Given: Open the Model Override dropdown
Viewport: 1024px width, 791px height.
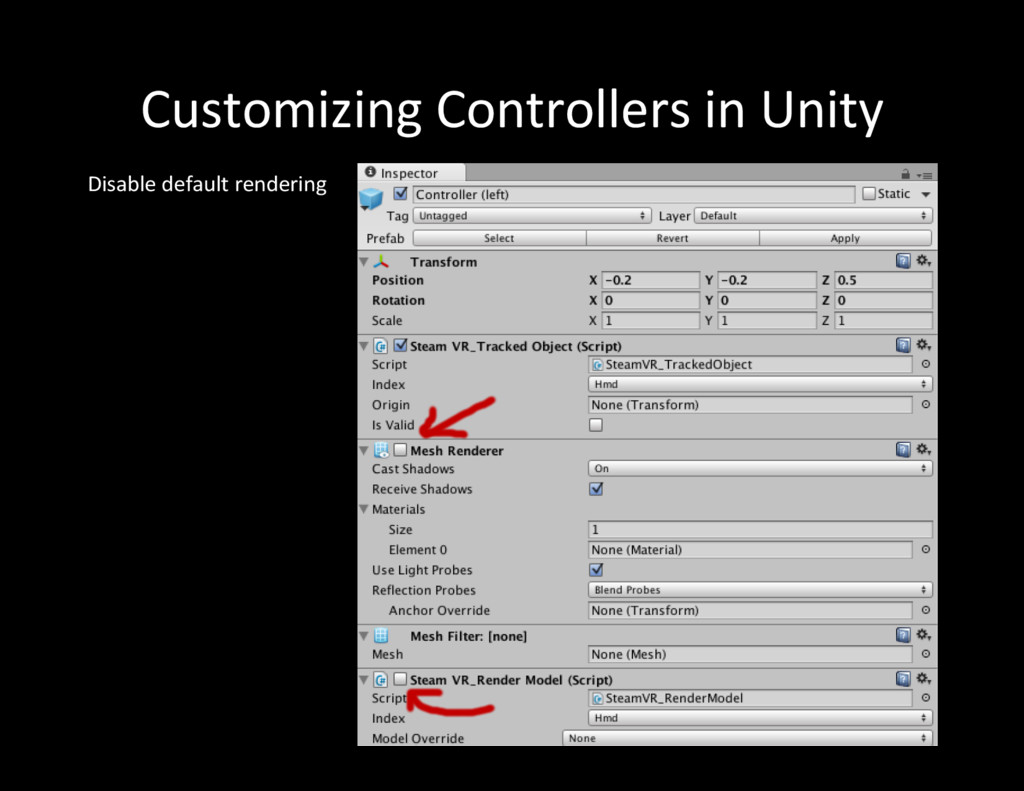Looking at the screenshot, I should (x=747, y=738).
